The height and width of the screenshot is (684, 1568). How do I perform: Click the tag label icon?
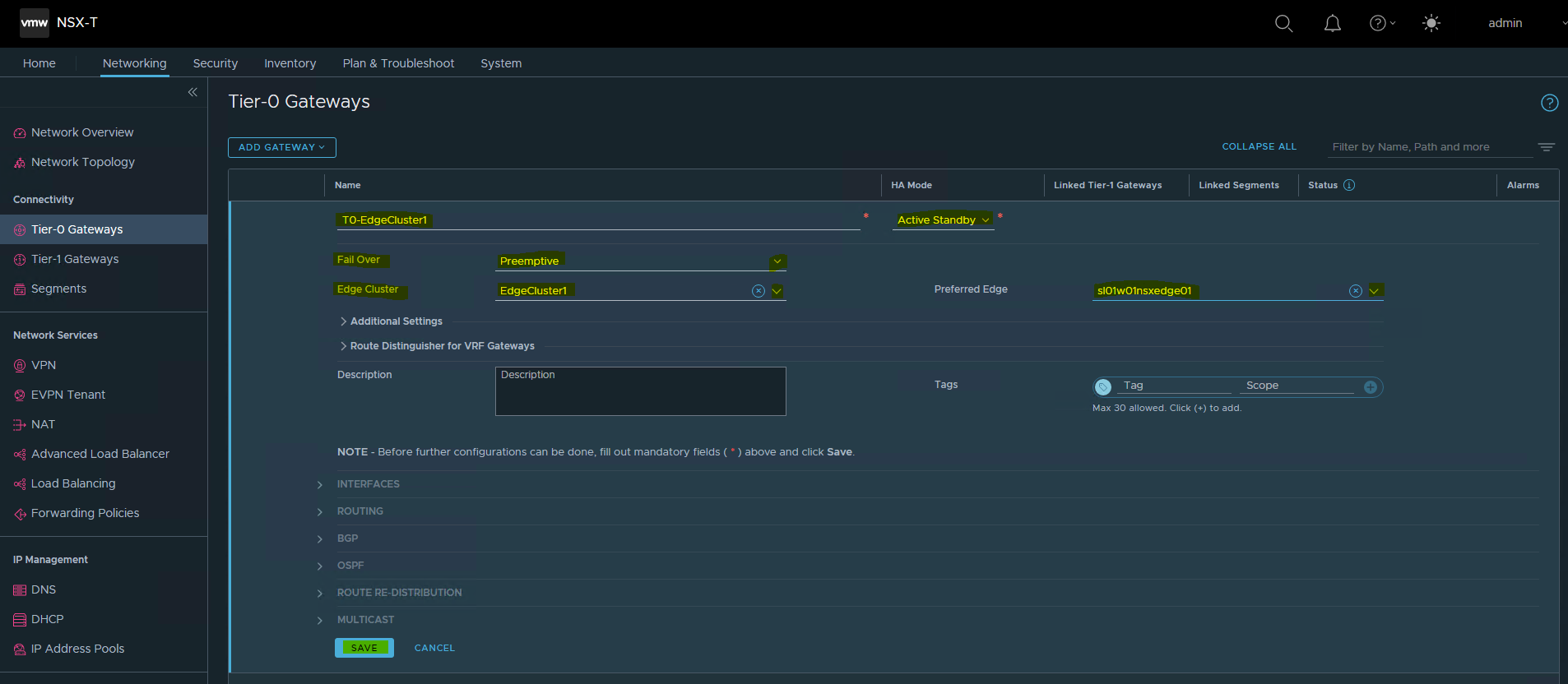(1104, 387)
